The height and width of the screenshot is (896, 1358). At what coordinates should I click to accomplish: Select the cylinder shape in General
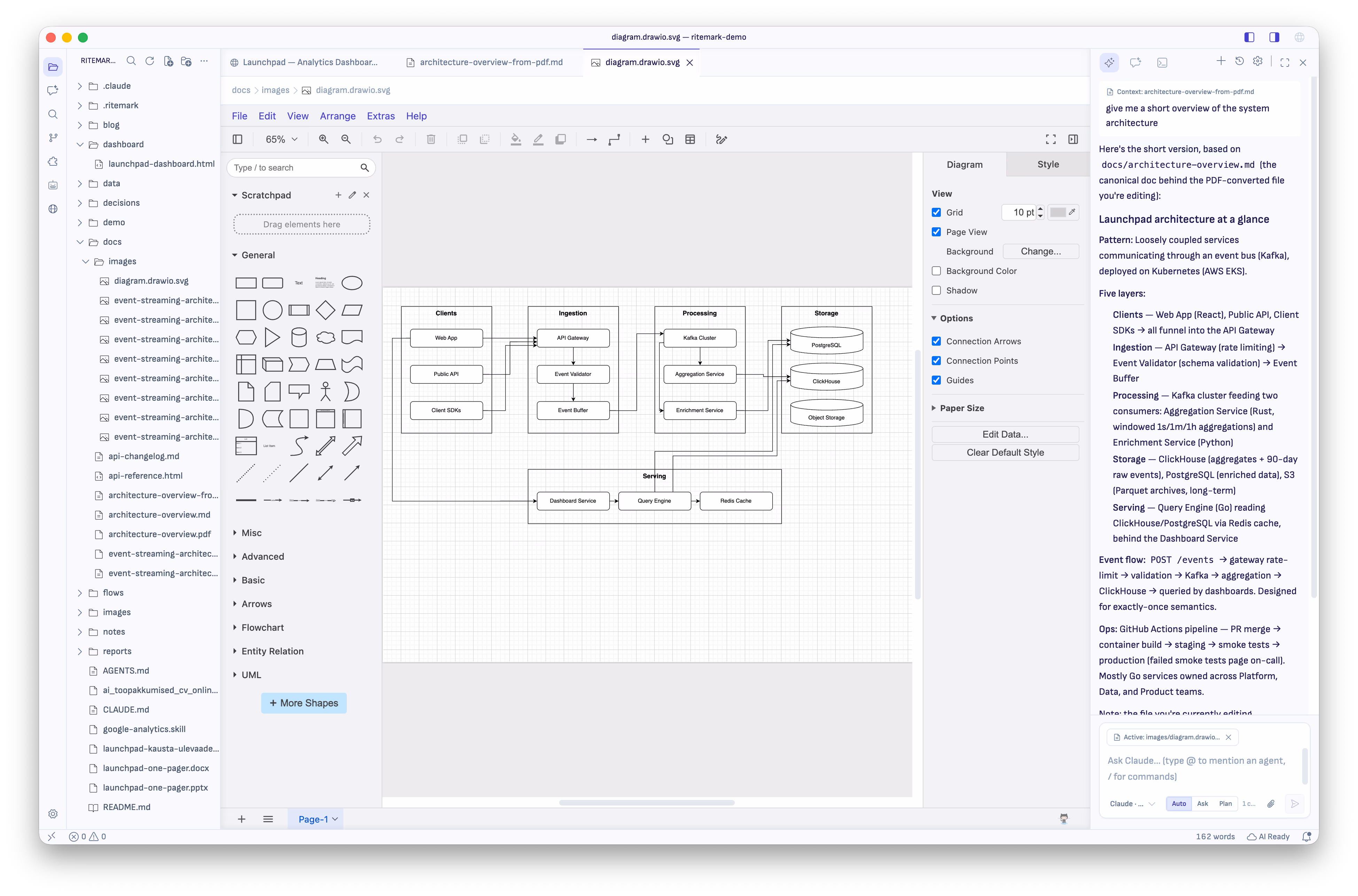[299, 337]
